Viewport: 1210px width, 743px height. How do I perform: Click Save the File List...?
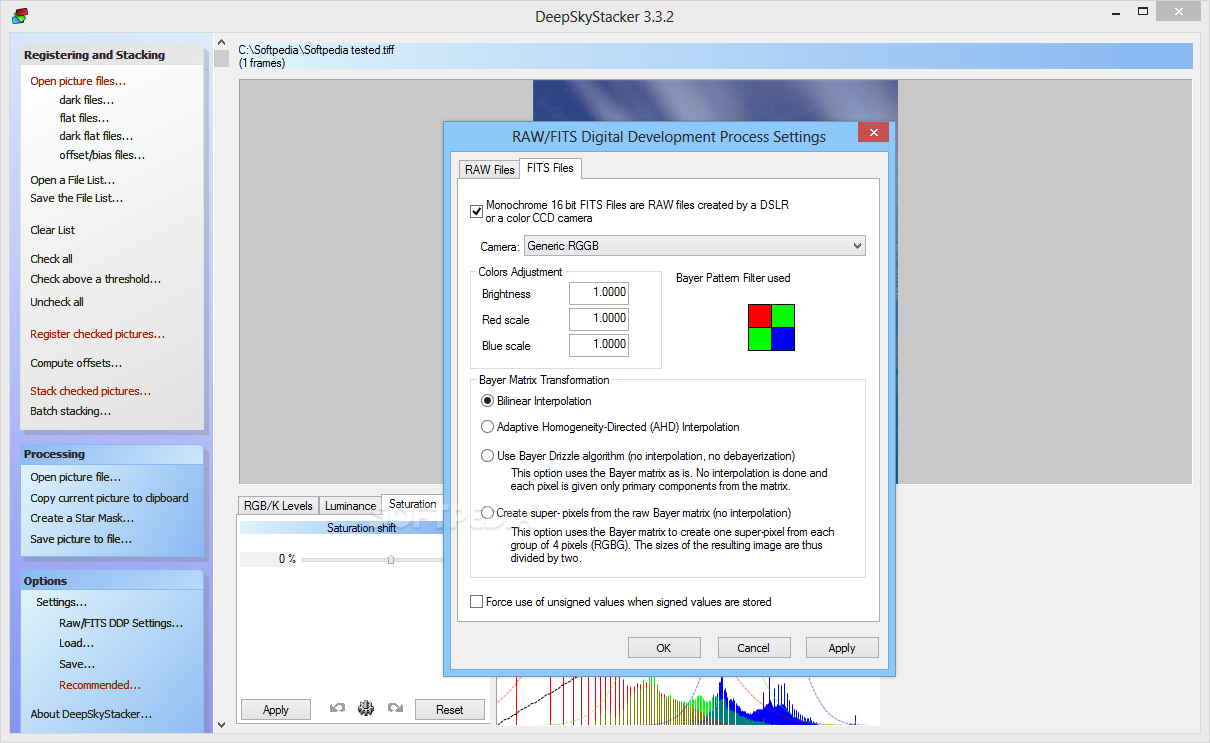[77, 198]
